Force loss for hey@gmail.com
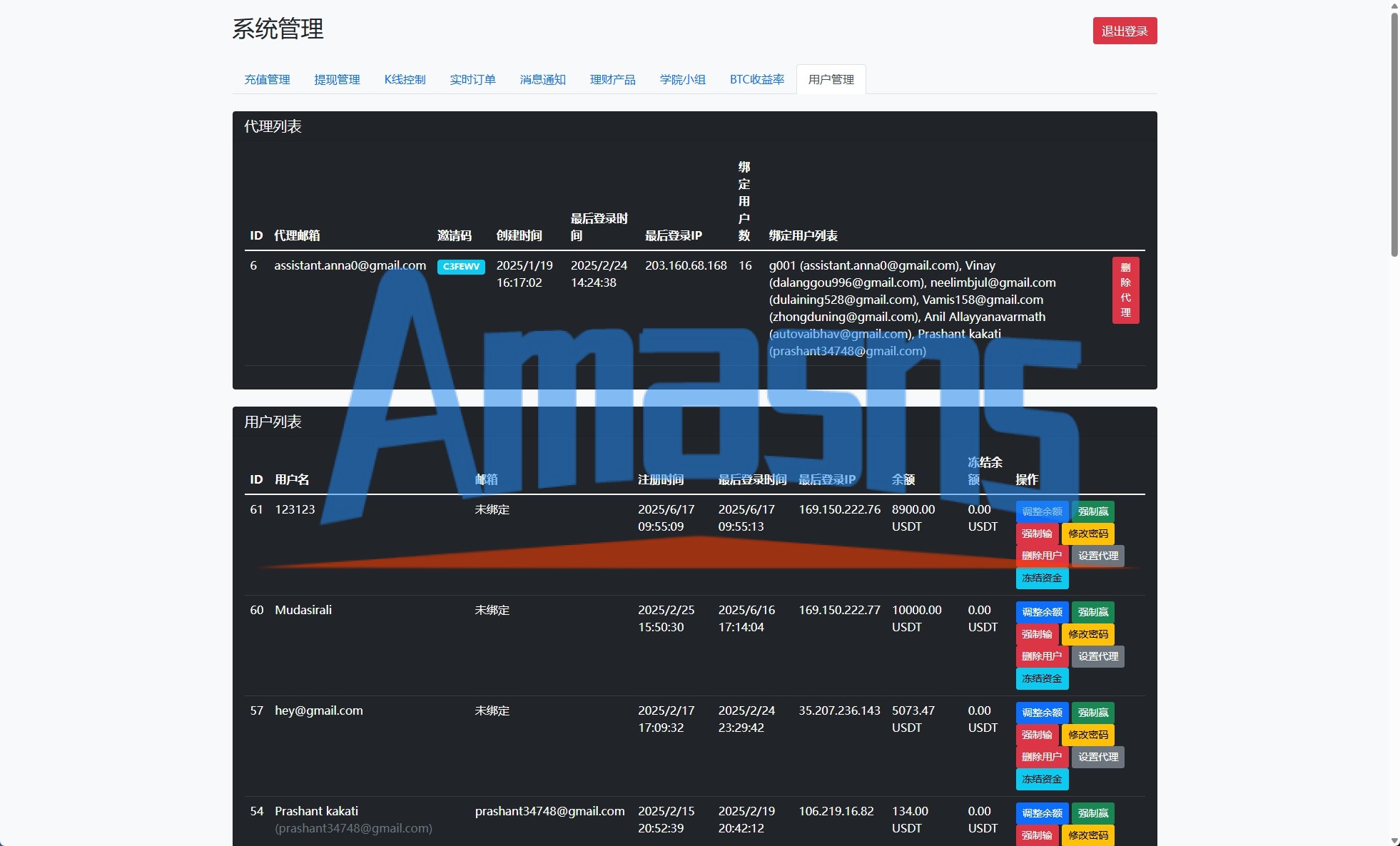 point(1037,735)
